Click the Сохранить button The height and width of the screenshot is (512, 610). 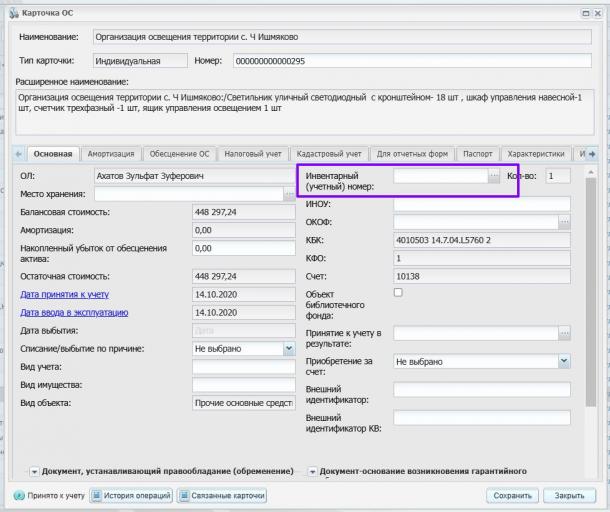(x=512, y=496)
